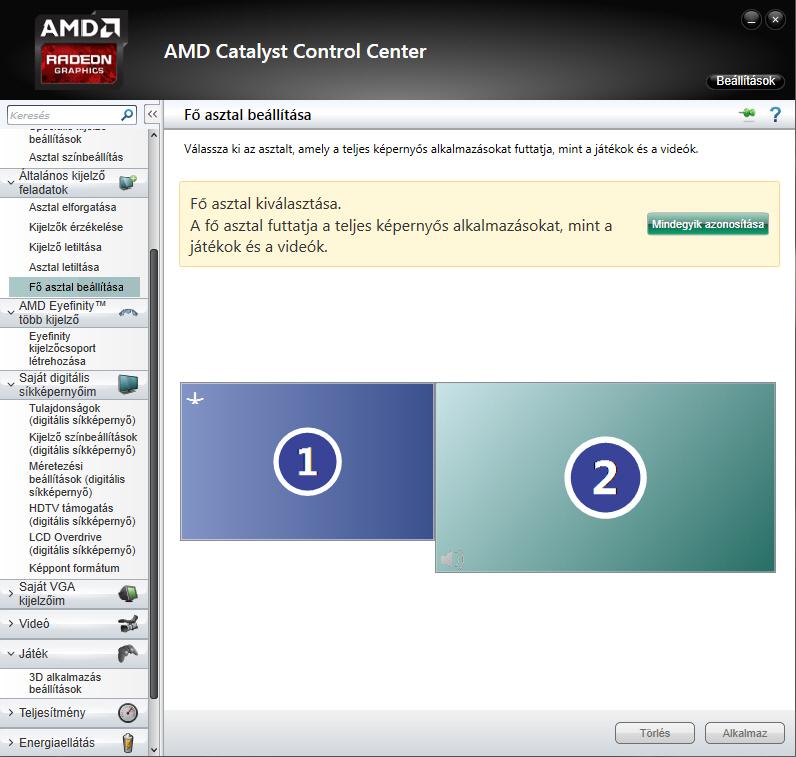
Task: Click sidebar scrollbar down arrow
Action: pyautogui.click(x=154, y=750)
